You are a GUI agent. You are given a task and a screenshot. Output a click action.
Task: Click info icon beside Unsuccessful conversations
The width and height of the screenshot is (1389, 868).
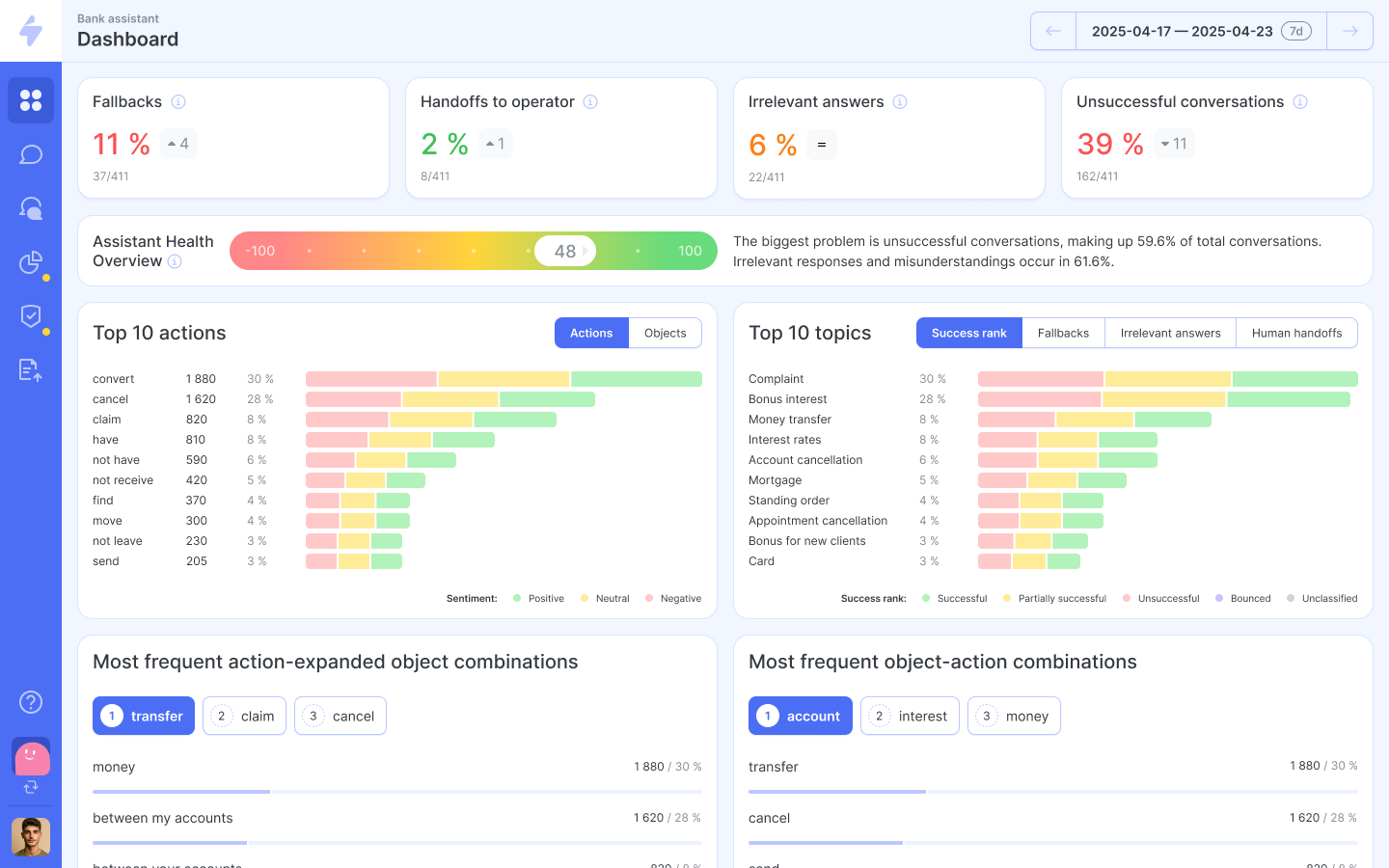click(x=1300, y=102)
